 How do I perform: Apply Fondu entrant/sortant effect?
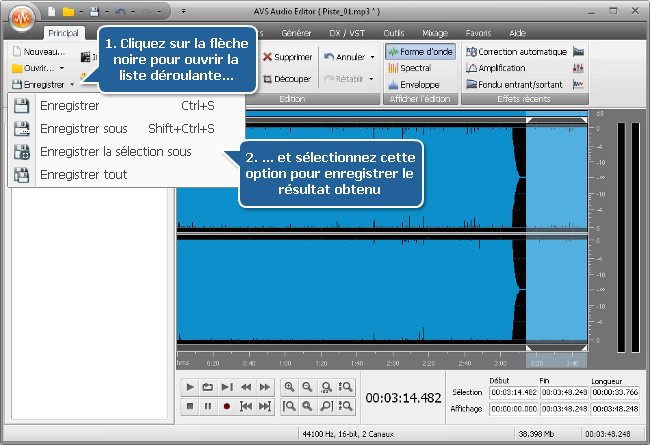[x=514, y=85]
